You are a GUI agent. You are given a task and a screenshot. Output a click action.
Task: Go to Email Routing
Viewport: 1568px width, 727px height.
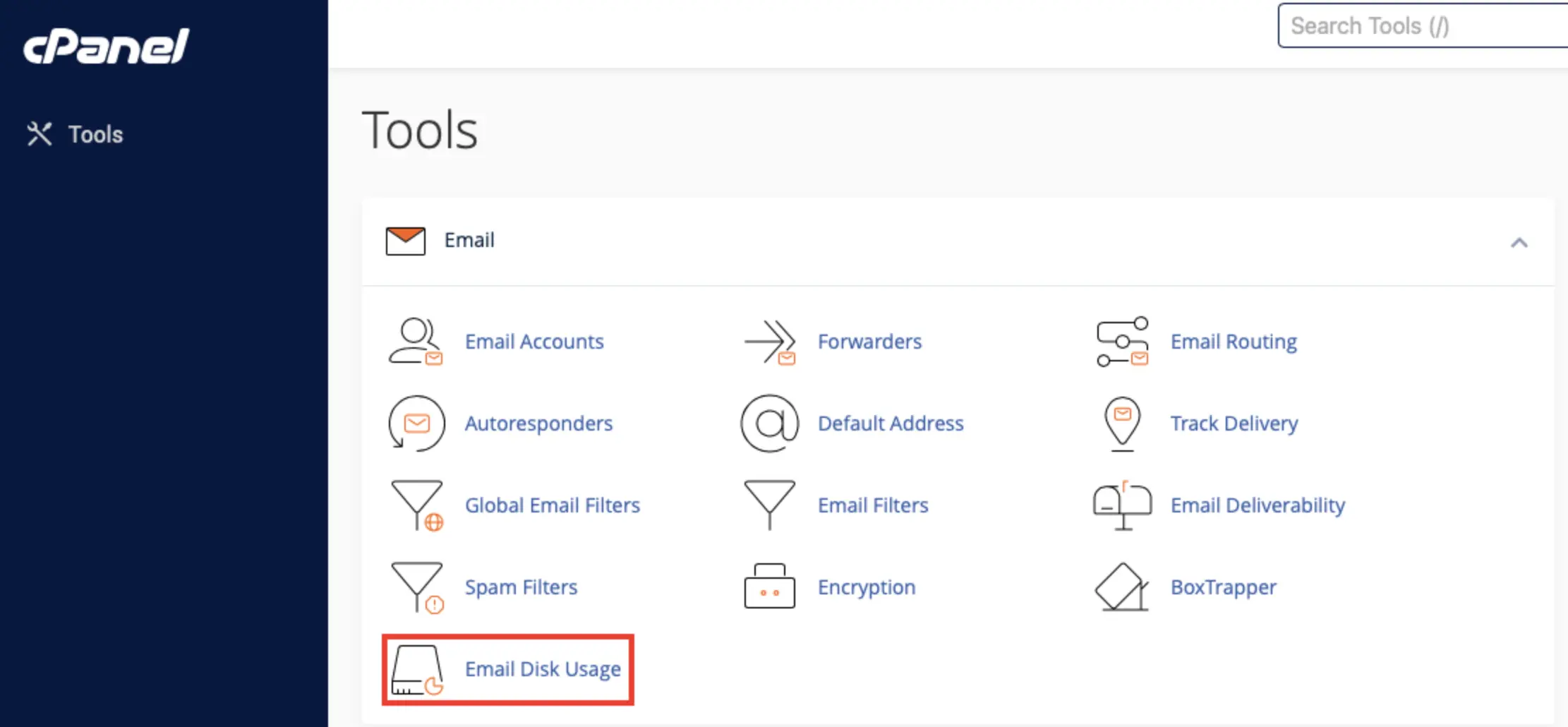click(1234, 342)
